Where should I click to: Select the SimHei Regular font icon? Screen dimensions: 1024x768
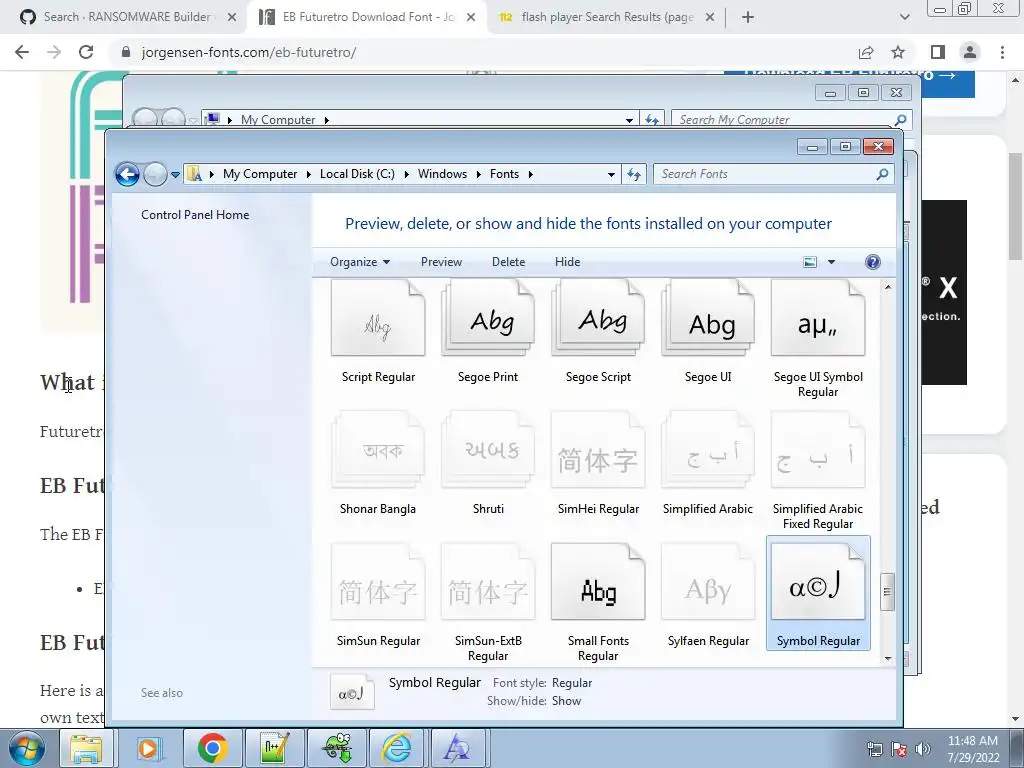[598, 450]
